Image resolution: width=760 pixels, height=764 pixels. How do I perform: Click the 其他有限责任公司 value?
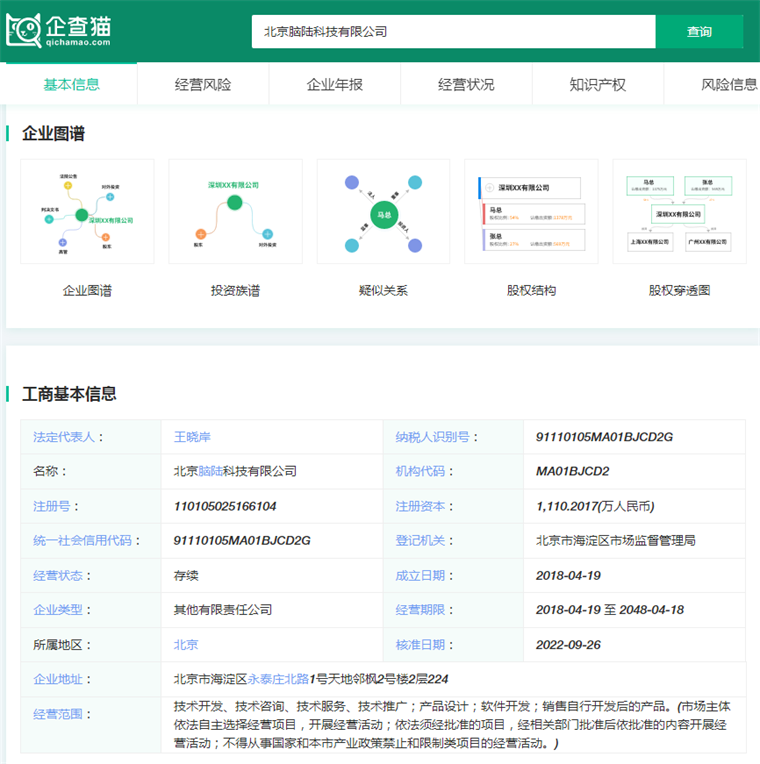tap(223, 610)
